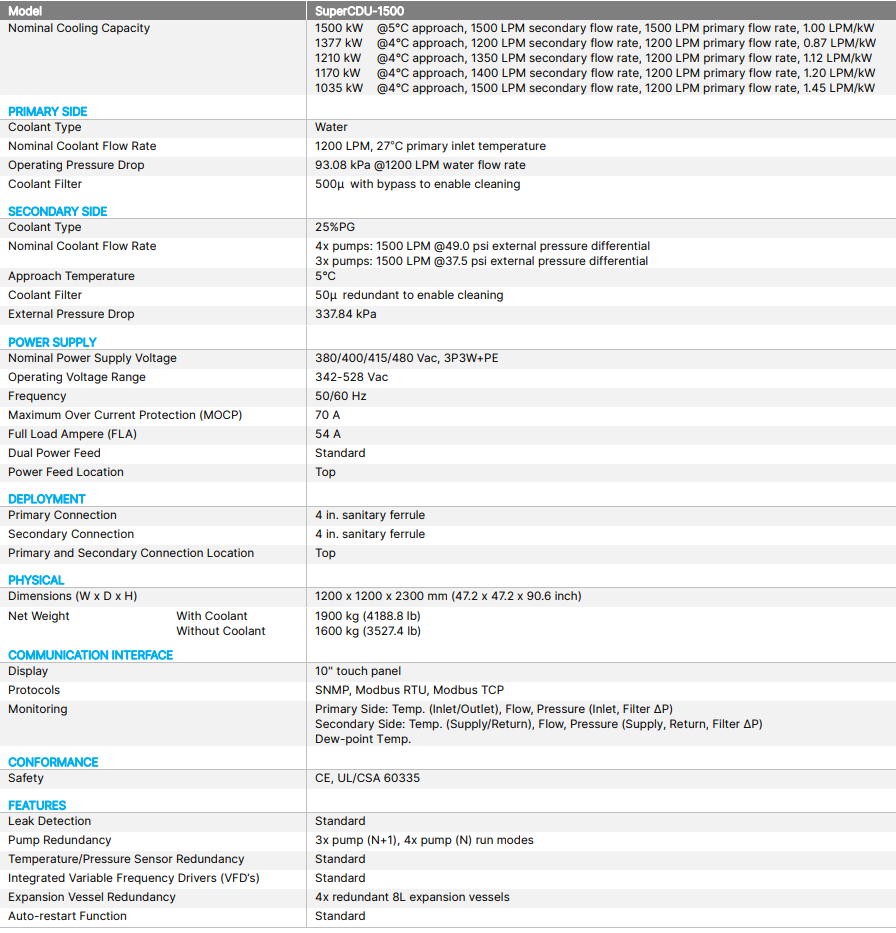This screenshot has height=933, width=896.
Task: Select the PHYSICAL section heading
Action: pos(36,580)
